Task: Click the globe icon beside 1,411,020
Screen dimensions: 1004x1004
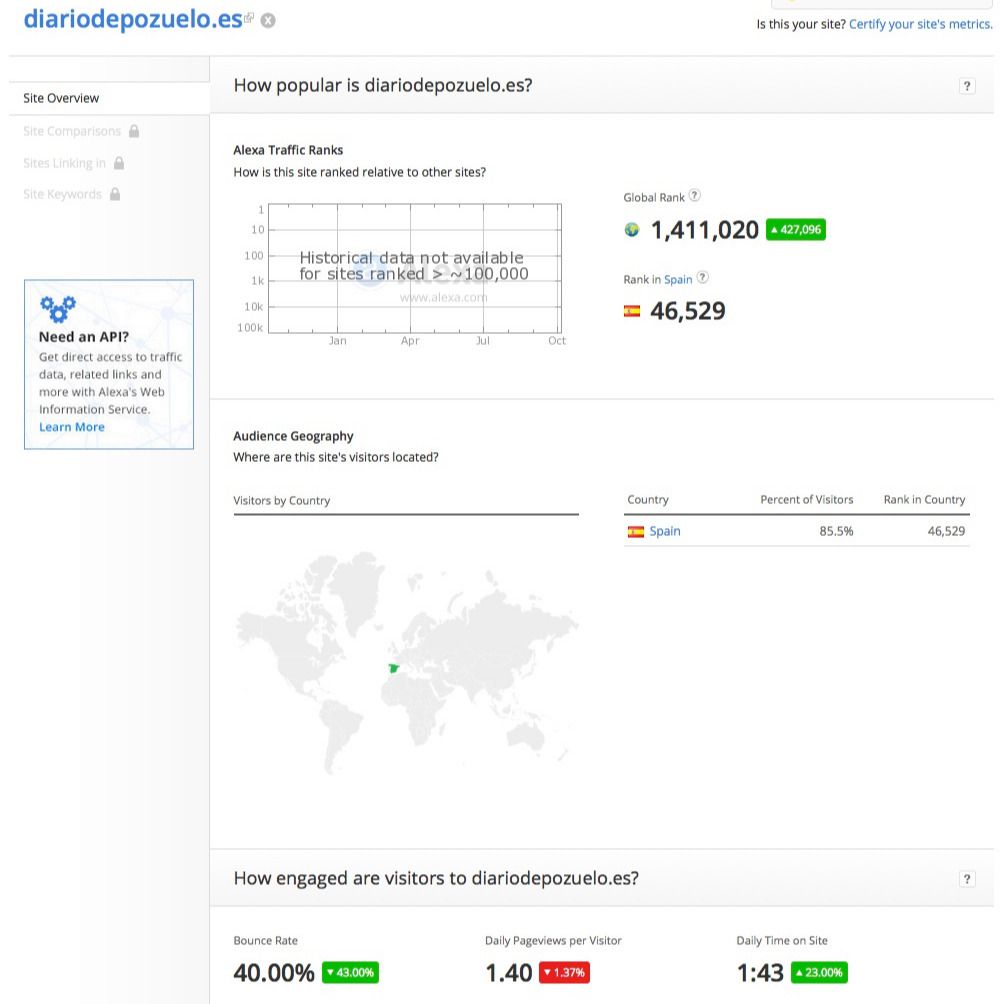Action: 632,230
